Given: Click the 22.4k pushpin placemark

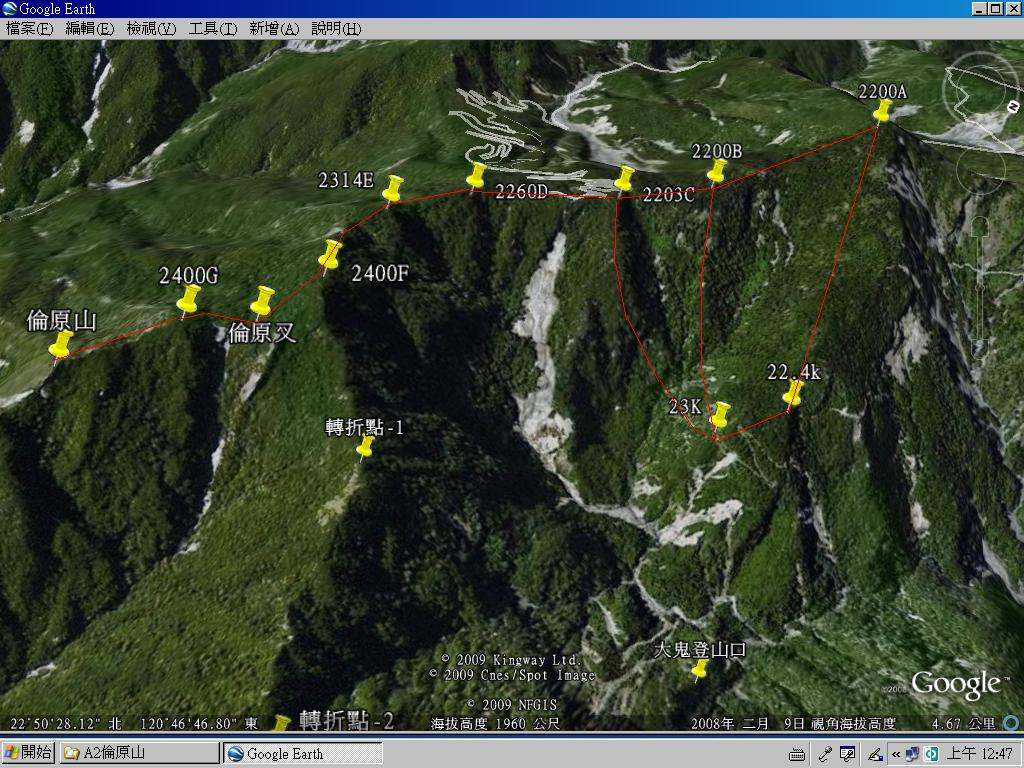Looking at the screenshot, I should coord(794,394).
